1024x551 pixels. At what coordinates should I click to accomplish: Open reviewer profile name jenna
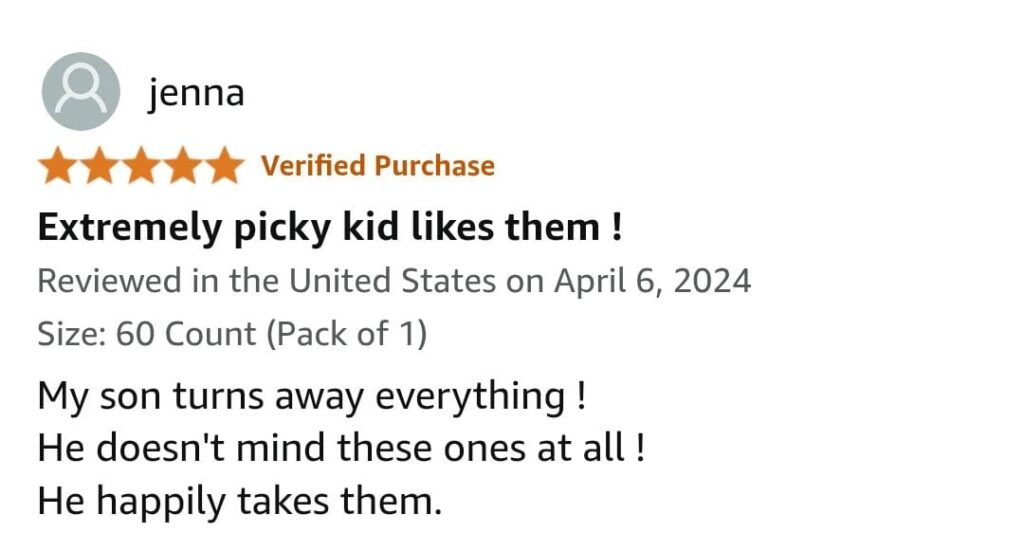point(196,93)
